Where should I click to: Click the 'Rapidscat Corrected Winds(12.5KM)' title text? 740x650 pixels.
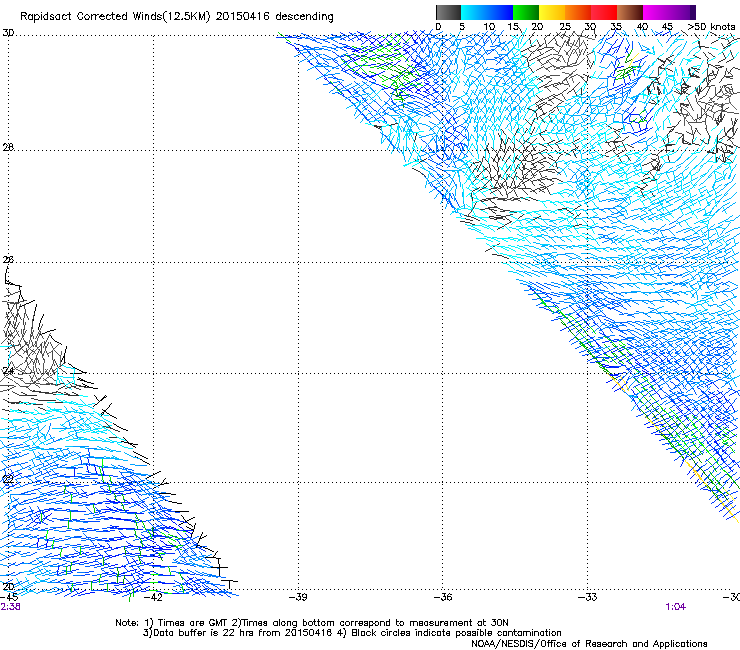(x=115, y=17)
